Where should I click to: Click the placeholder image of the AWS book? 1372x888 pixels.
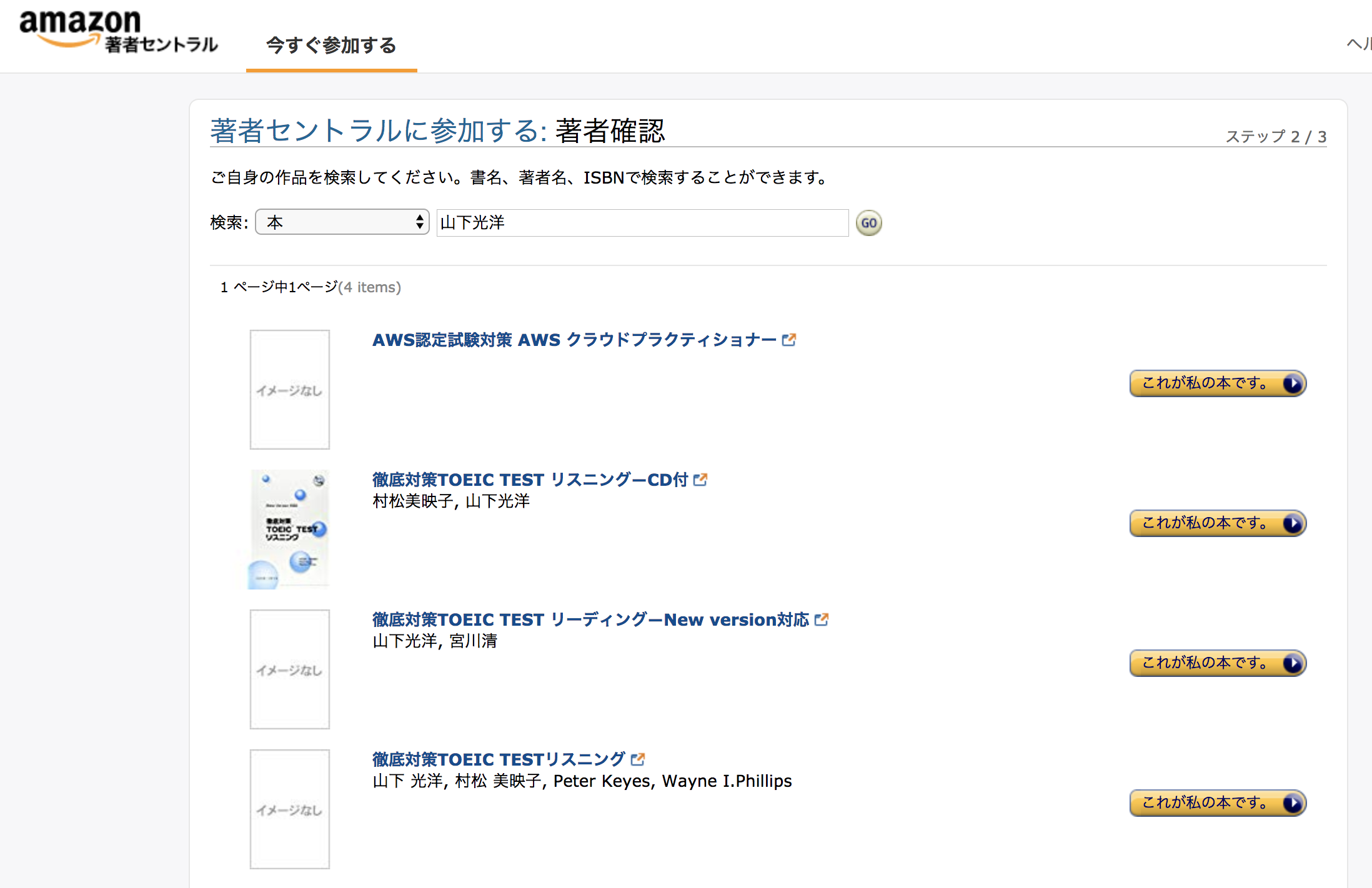pos(290,389)
